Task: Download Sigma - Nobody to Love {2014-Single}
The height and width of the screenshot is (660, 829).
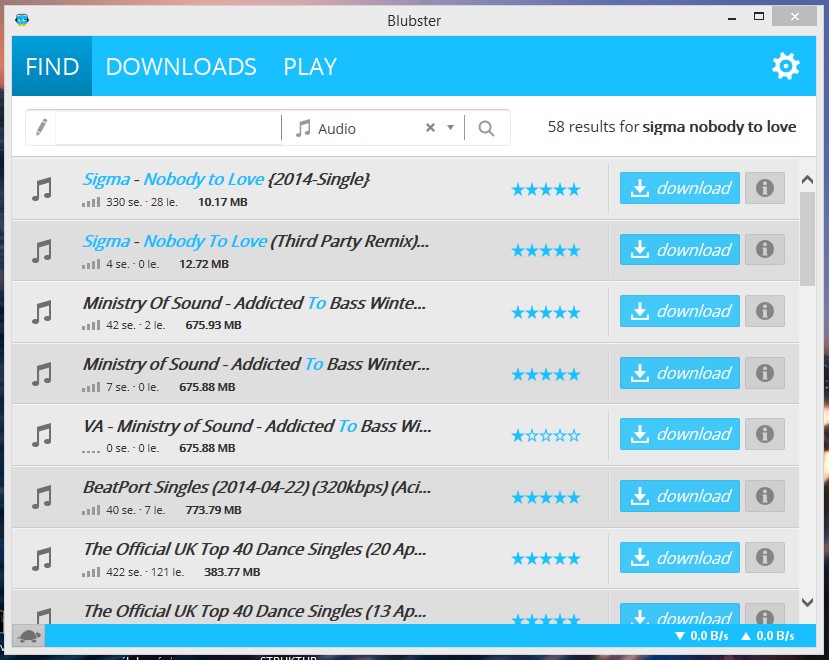Action: 679,188
